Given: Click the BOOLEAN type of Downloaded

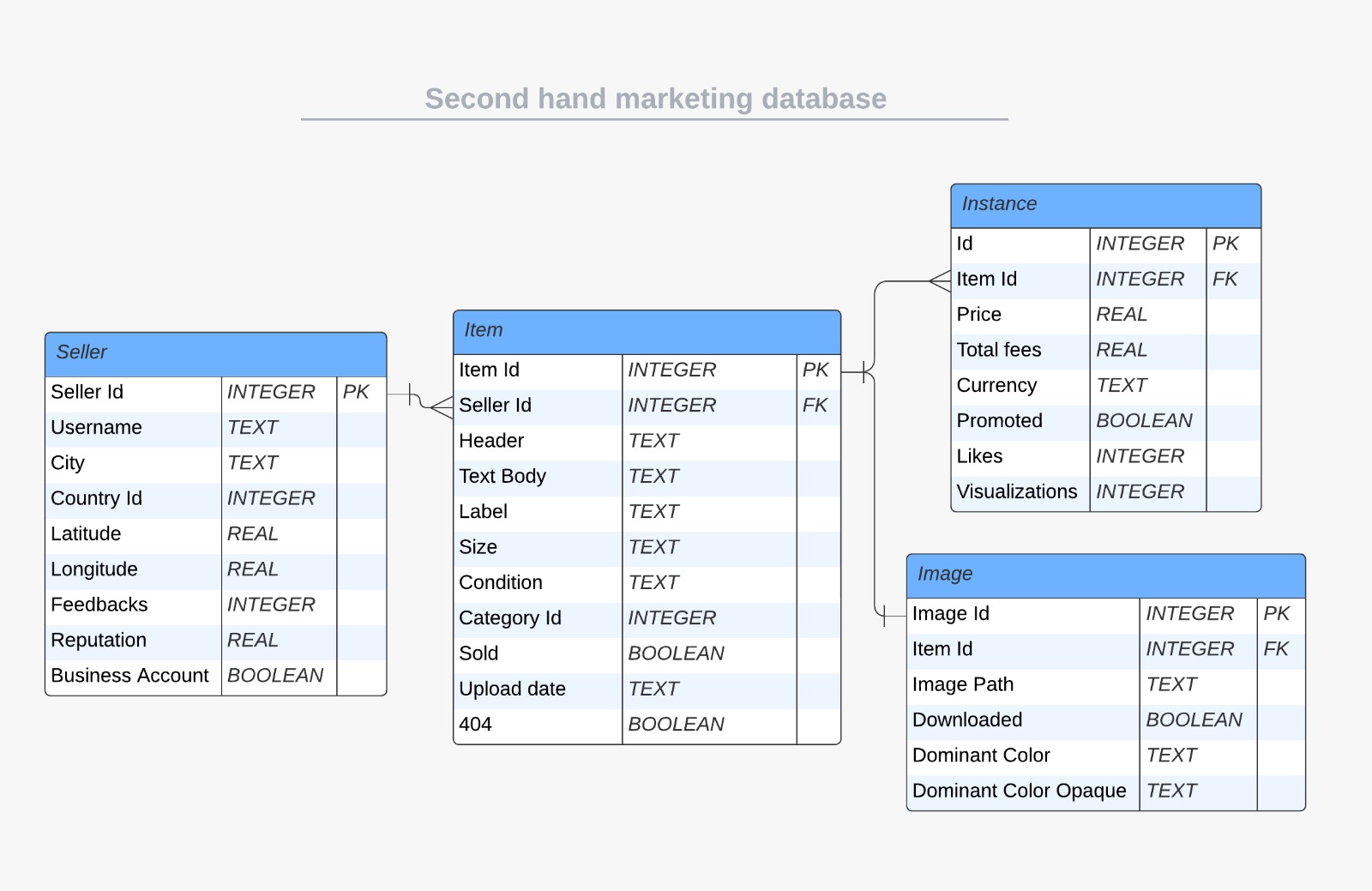Looking at the screenshot, I should pyautogui.click(x=1194, y=719).
